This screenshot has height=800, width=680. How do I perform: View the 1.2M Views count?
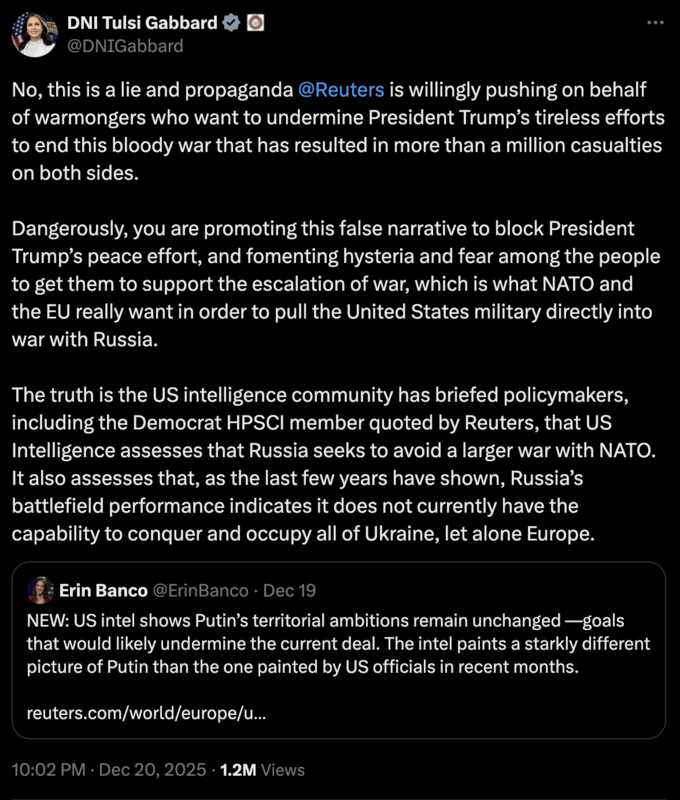point(265,769)
